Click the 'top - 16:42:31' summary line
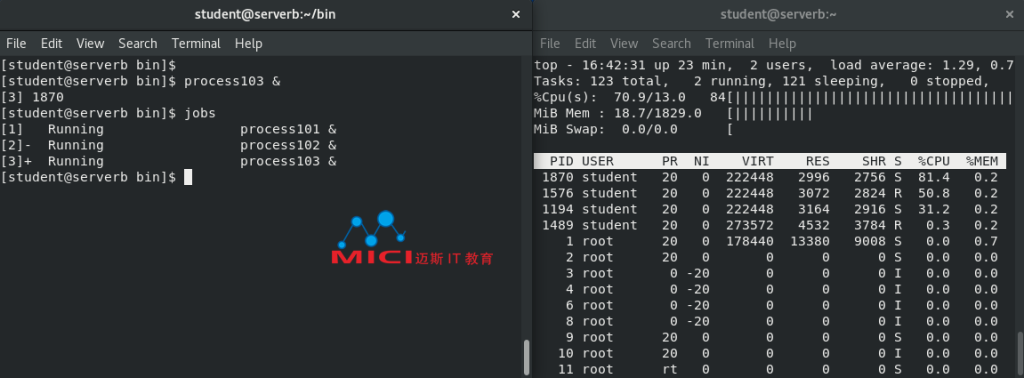This screenshot has height=378, width=1024. [x=773, y=65]
